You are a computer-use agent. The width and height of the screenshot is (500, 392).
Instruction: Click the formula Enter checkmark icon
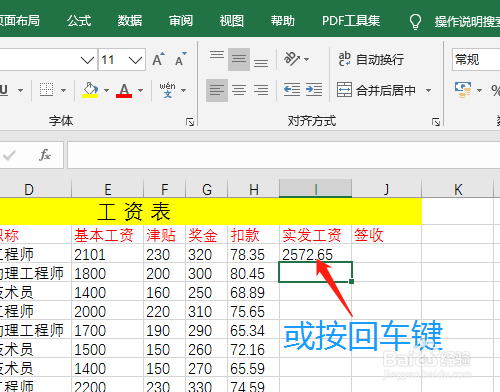(x=9, y=155)
